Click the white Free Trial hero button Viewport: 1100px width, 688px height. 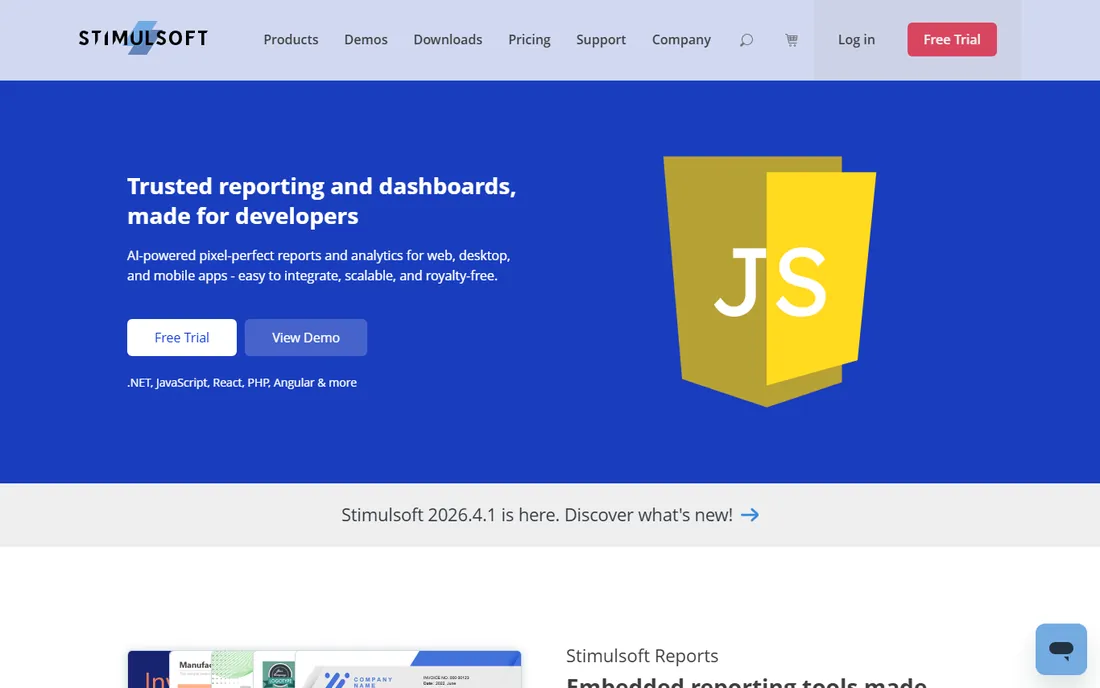(182, 337)
